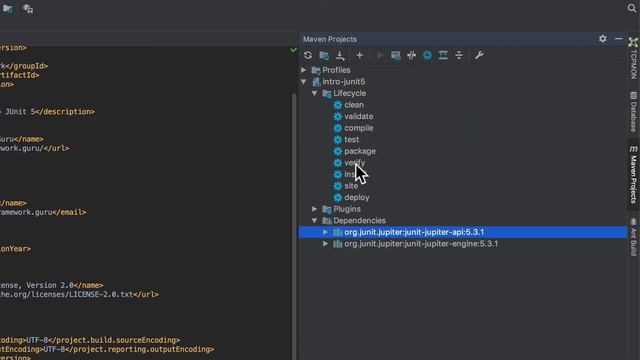Screen dimensions: 640x360
Task: Expand junit-jupiter-engine:5.3.1 dependency arrow
Action: (x=325, y=244)
